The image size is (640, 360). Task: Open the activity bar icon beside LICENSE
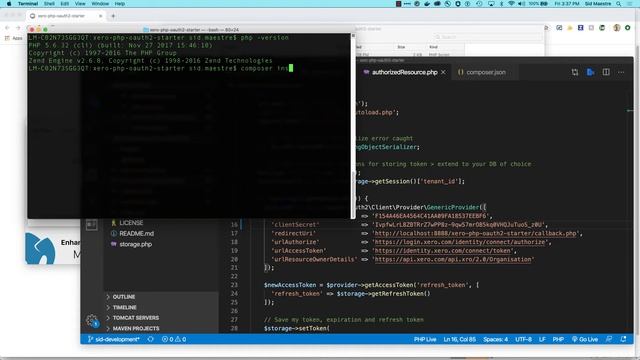click(92, 224)
